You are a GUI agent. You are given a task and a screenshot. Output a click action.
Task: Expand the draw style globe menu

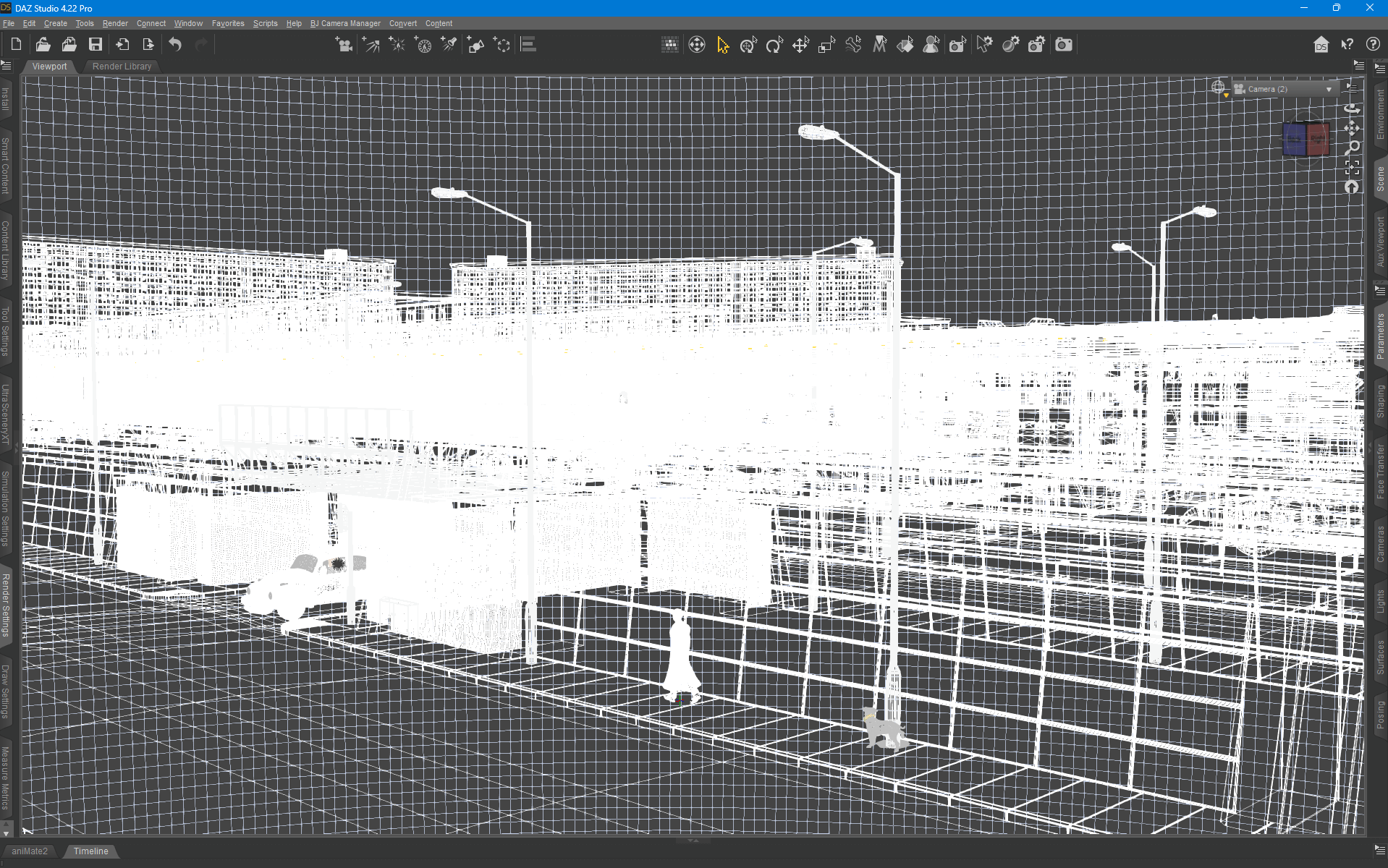1219,89
